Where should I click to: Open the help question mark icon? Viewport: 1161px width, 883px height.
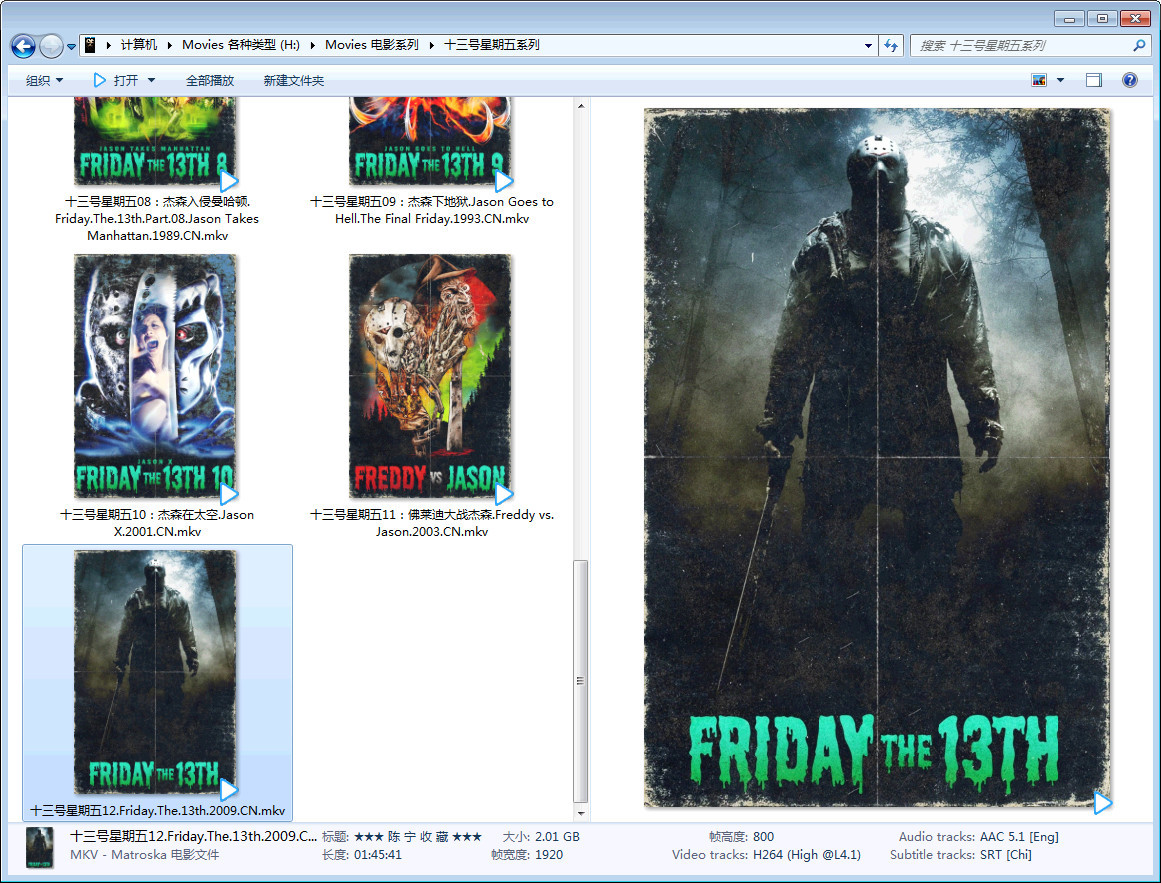(x=1130, y=81)
